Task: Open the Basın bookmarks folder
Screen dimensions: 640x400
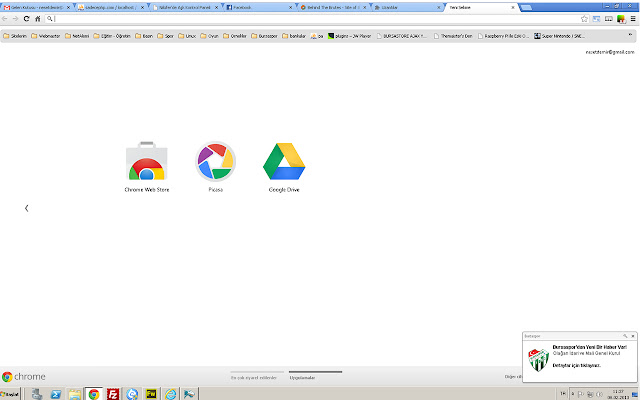Action: coord(144,36)
